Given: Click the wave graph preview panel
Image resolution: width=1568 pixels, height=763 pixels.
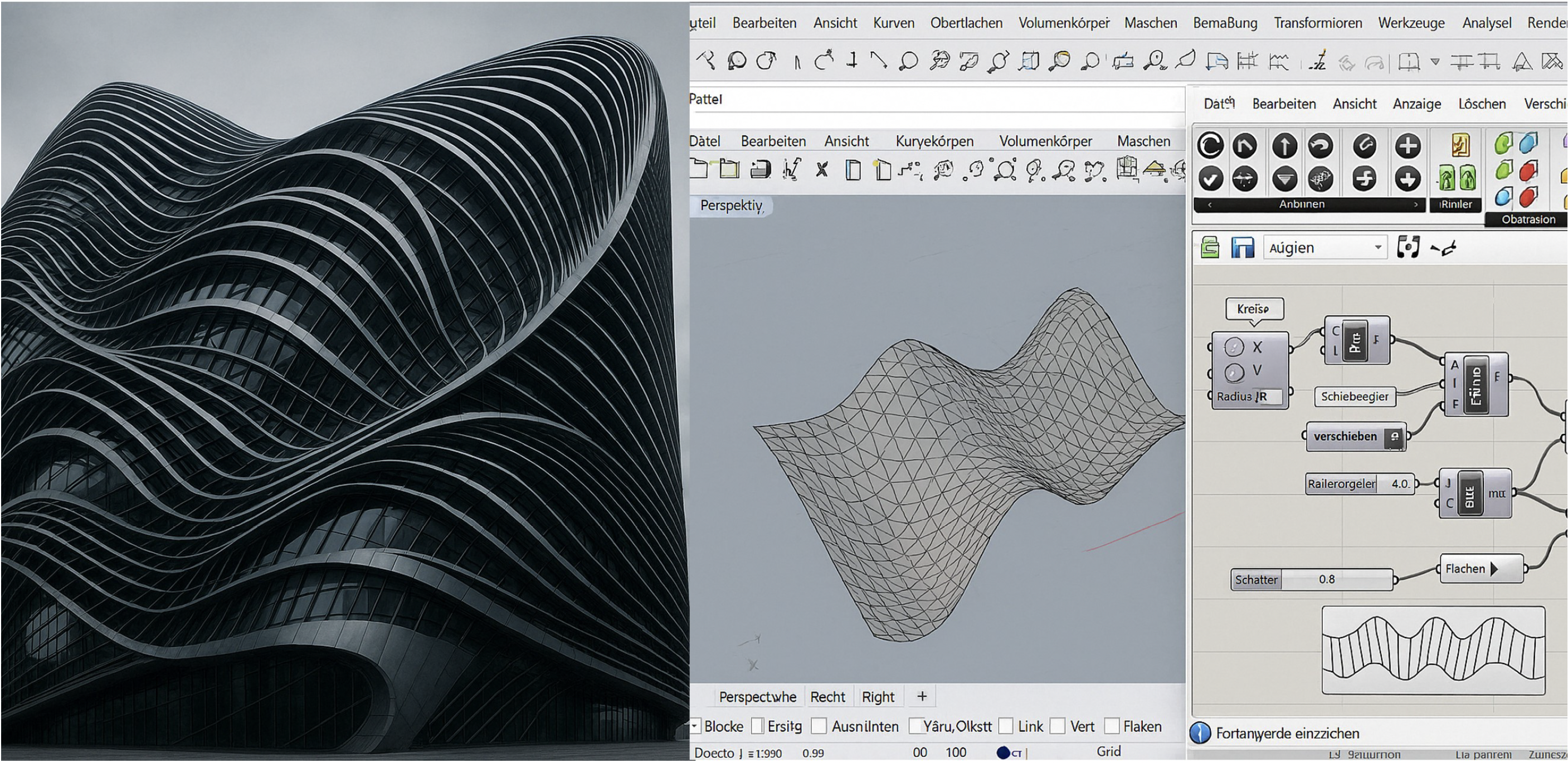Looking at the screenshot, I should pyautogui.click(x=1434, y=650).
